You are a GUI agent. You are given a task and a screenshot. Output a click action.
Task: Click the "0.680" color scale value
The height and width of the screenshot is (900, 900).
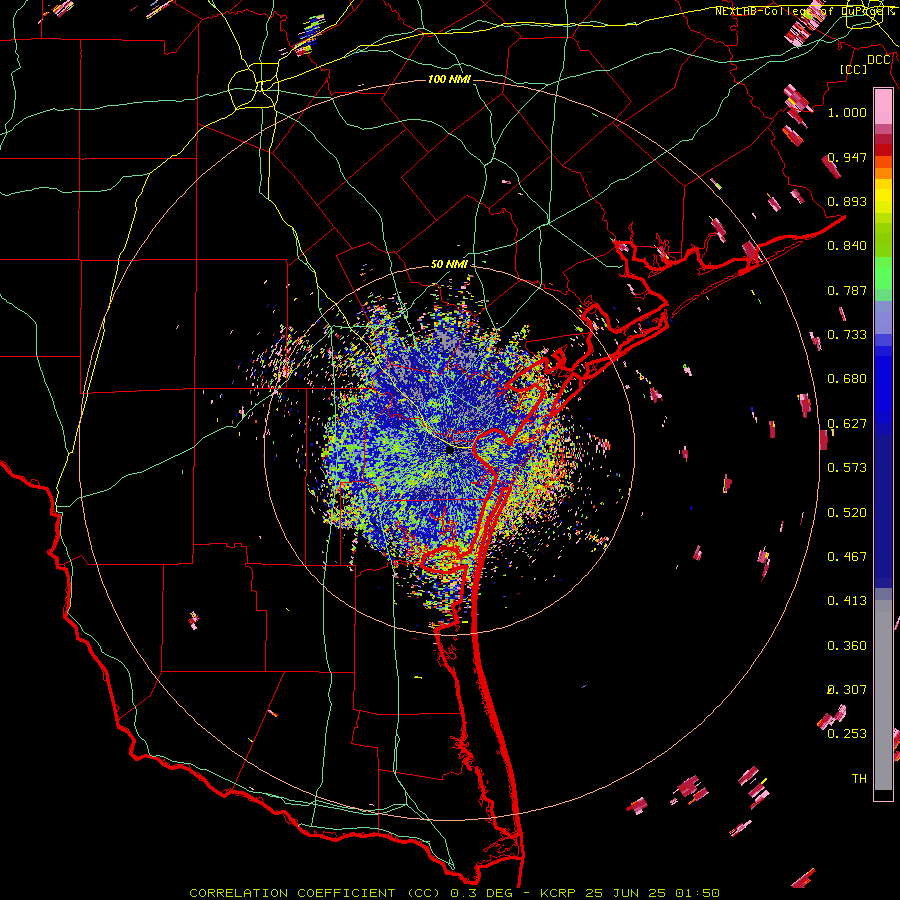[847, 379]
